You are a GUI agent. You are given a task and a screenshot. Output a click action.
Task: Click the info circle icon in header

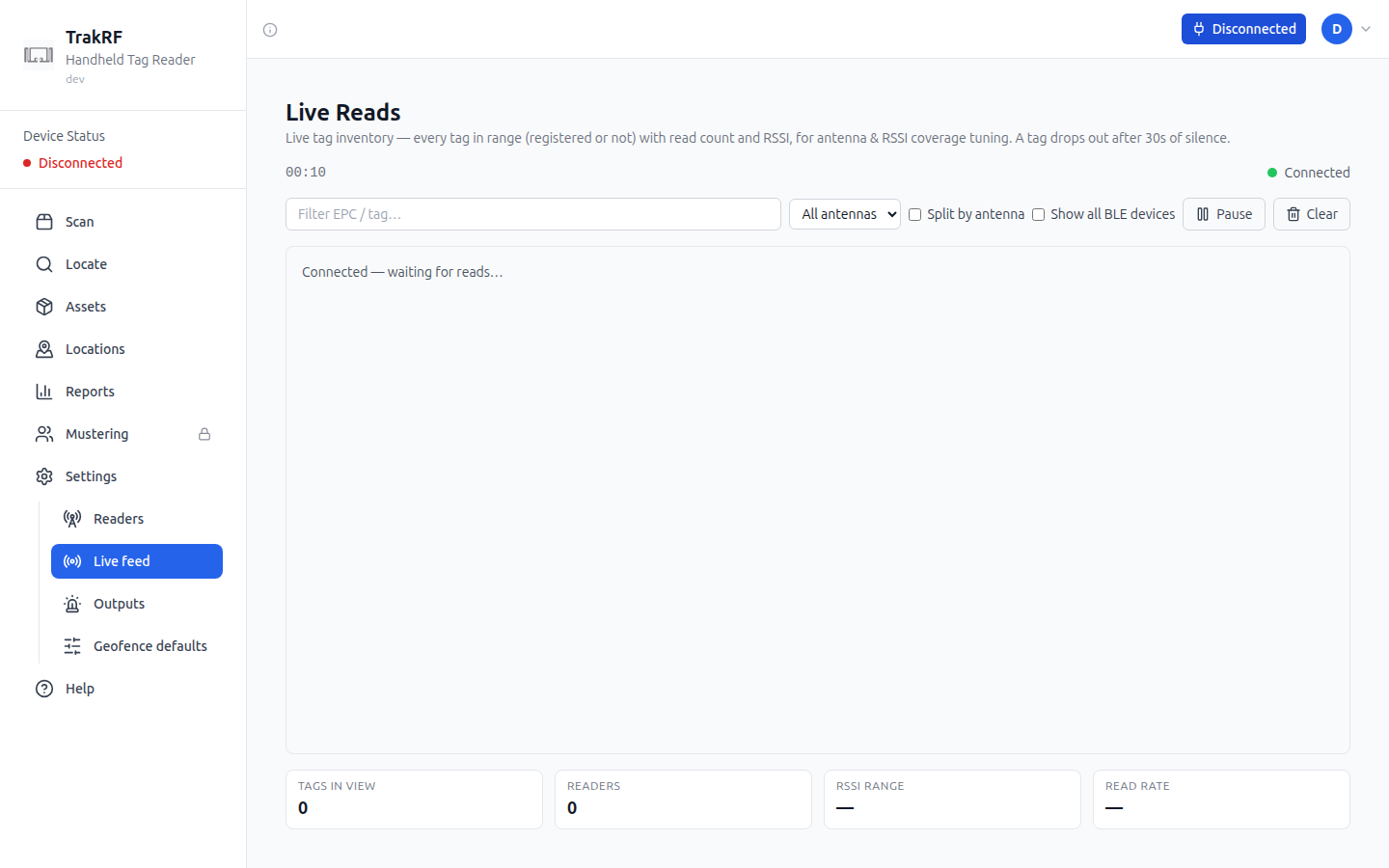point(270,30)
